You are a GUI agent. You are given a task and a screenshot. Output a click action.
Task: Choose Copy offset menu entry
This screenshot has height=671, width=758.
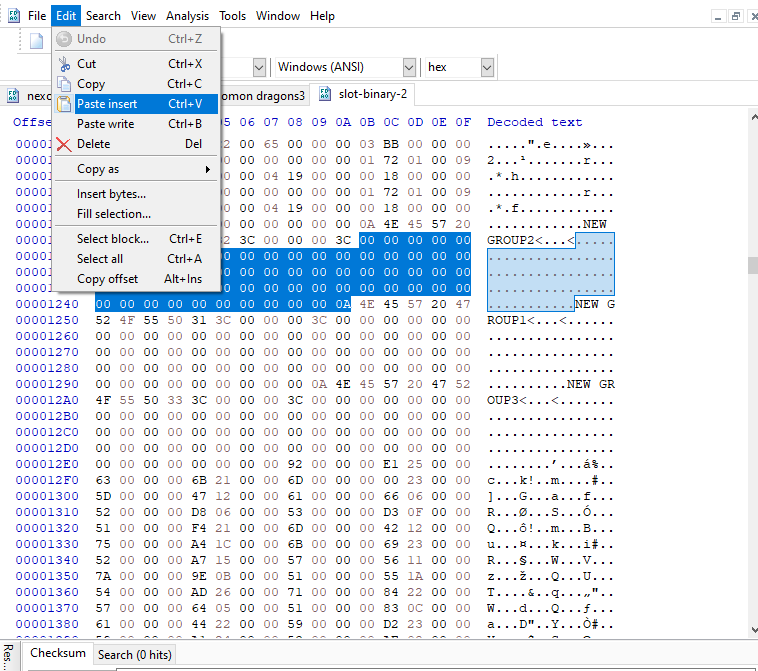coord(136,279)
